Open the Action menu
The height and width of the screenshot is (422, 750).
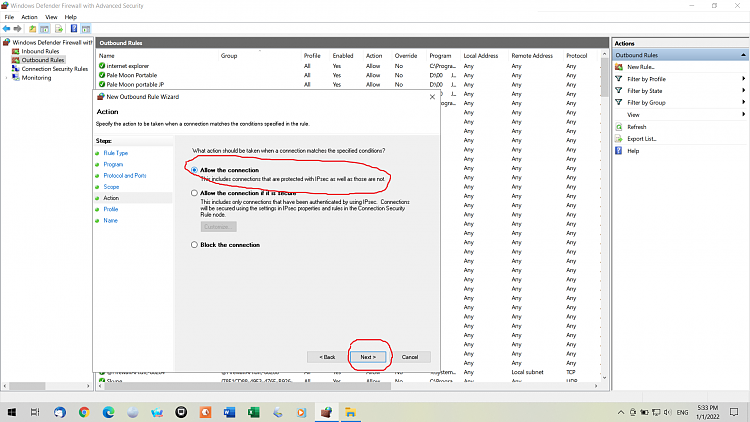click(x=29, y=17)
